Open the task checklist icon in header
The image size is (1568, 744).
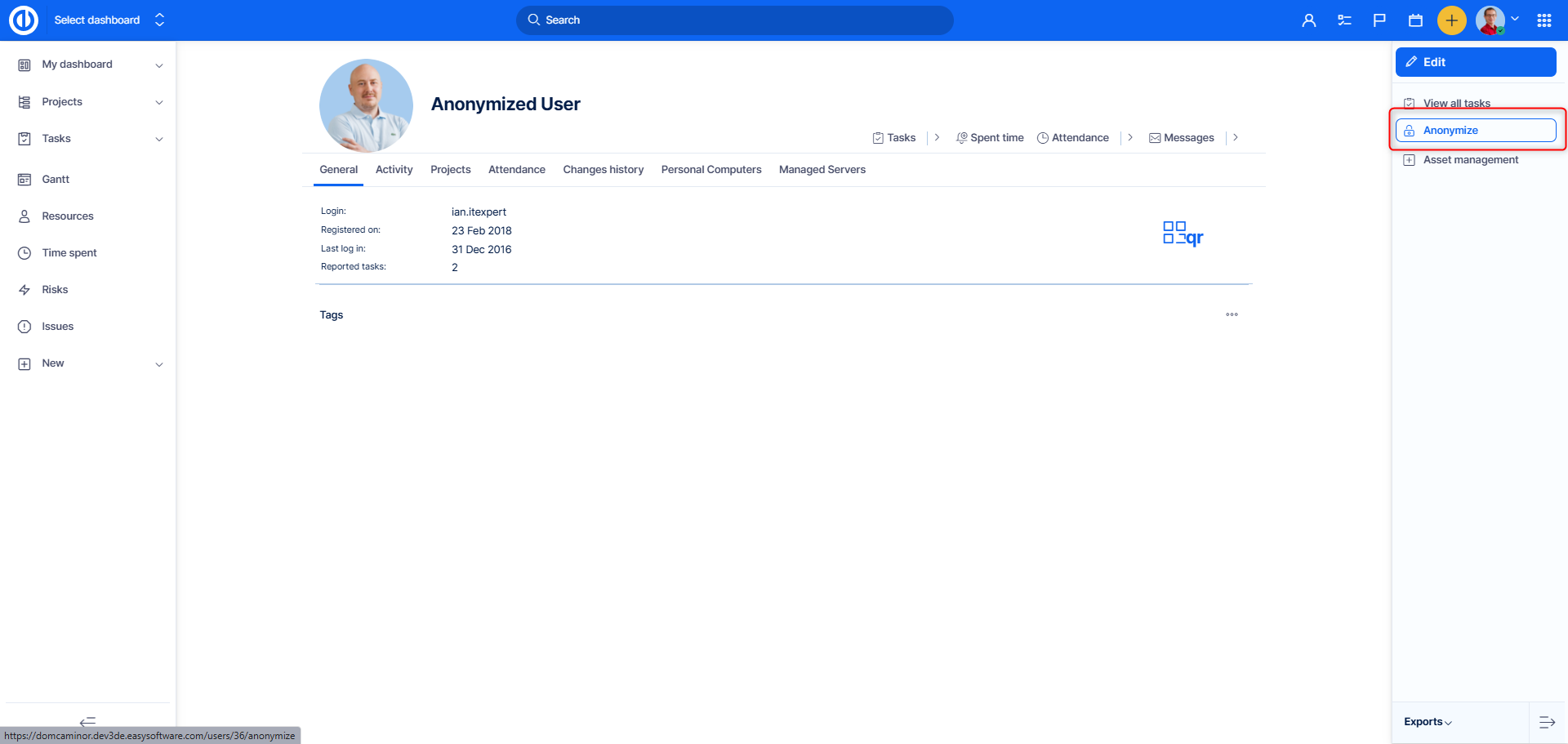click(1344, 20)
